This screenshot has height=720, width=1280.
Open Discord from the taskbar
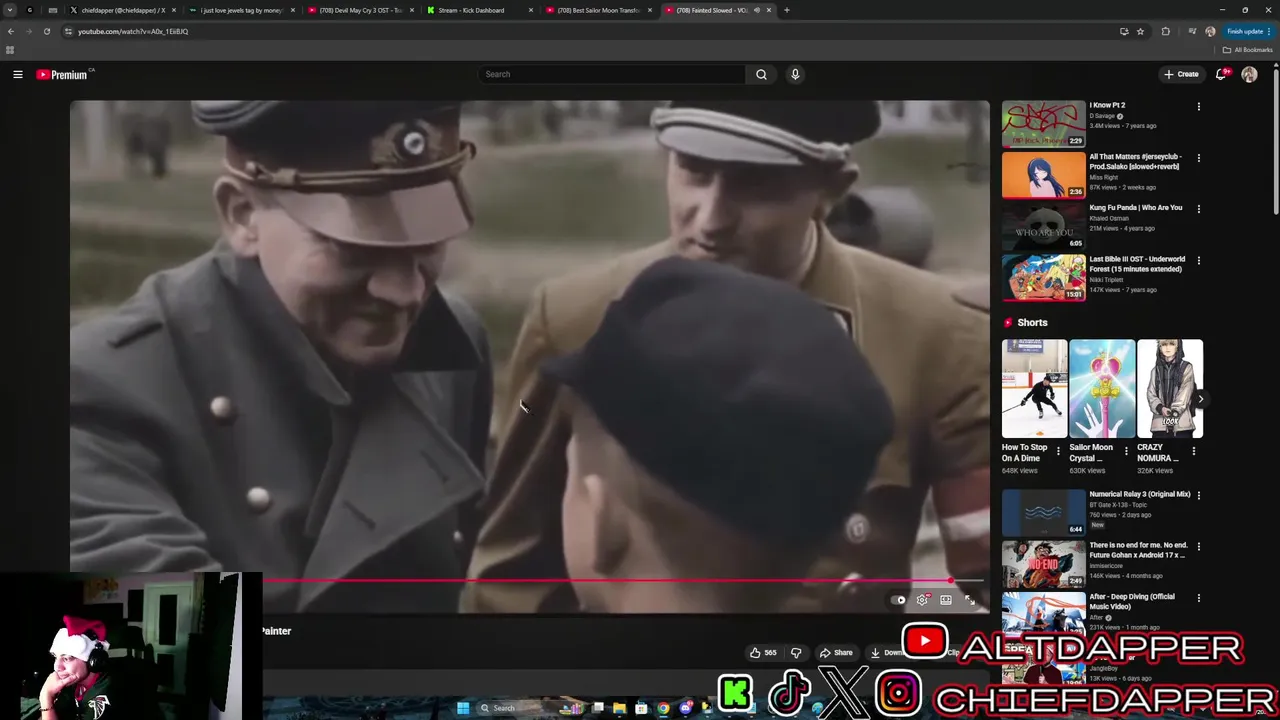tap(685, 708)
